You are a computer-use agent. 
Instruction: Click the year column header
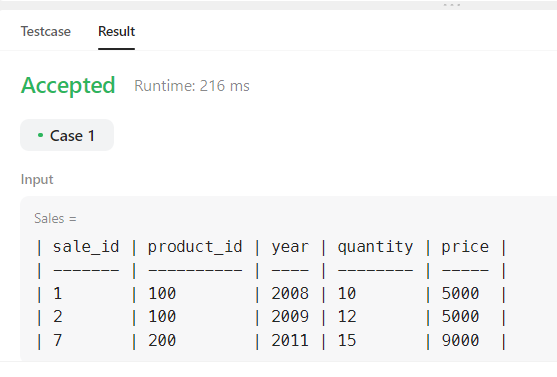[290, 247]
